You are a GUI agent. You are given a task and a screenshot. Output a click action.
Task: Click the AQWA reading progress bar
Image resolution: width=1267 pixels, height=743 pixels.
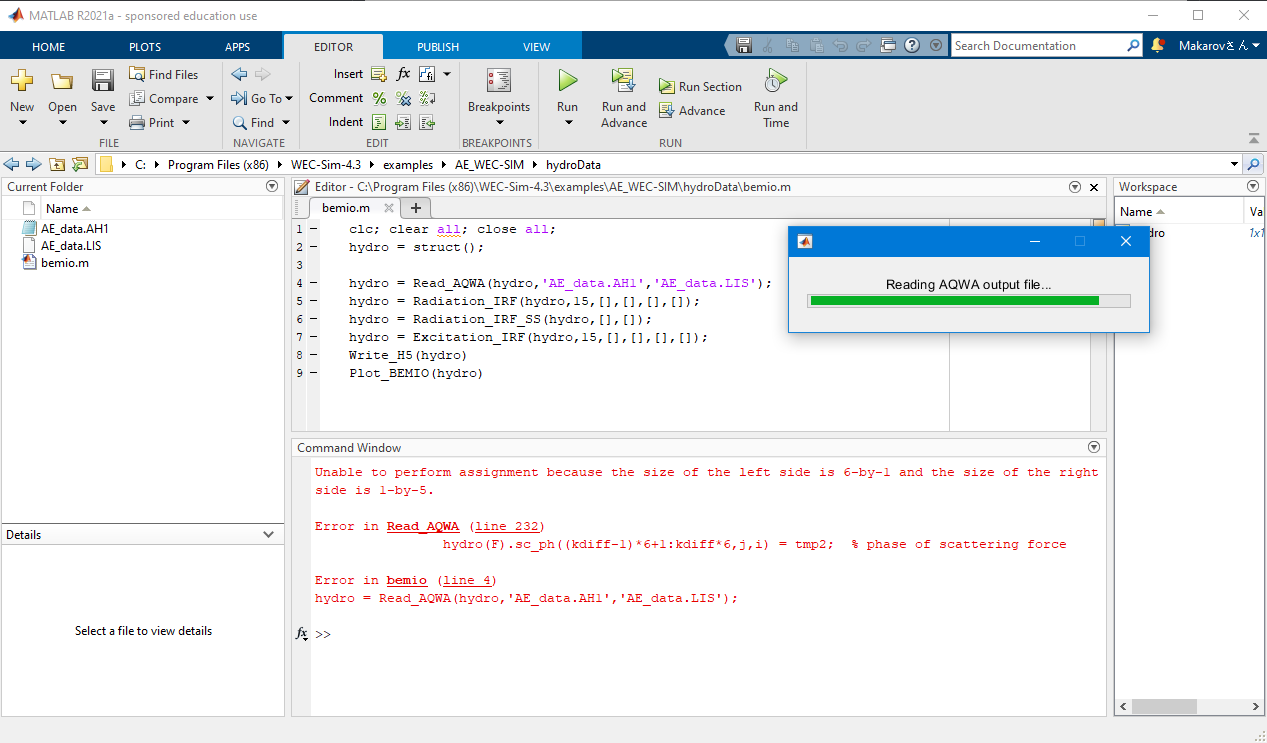(967, 300)
